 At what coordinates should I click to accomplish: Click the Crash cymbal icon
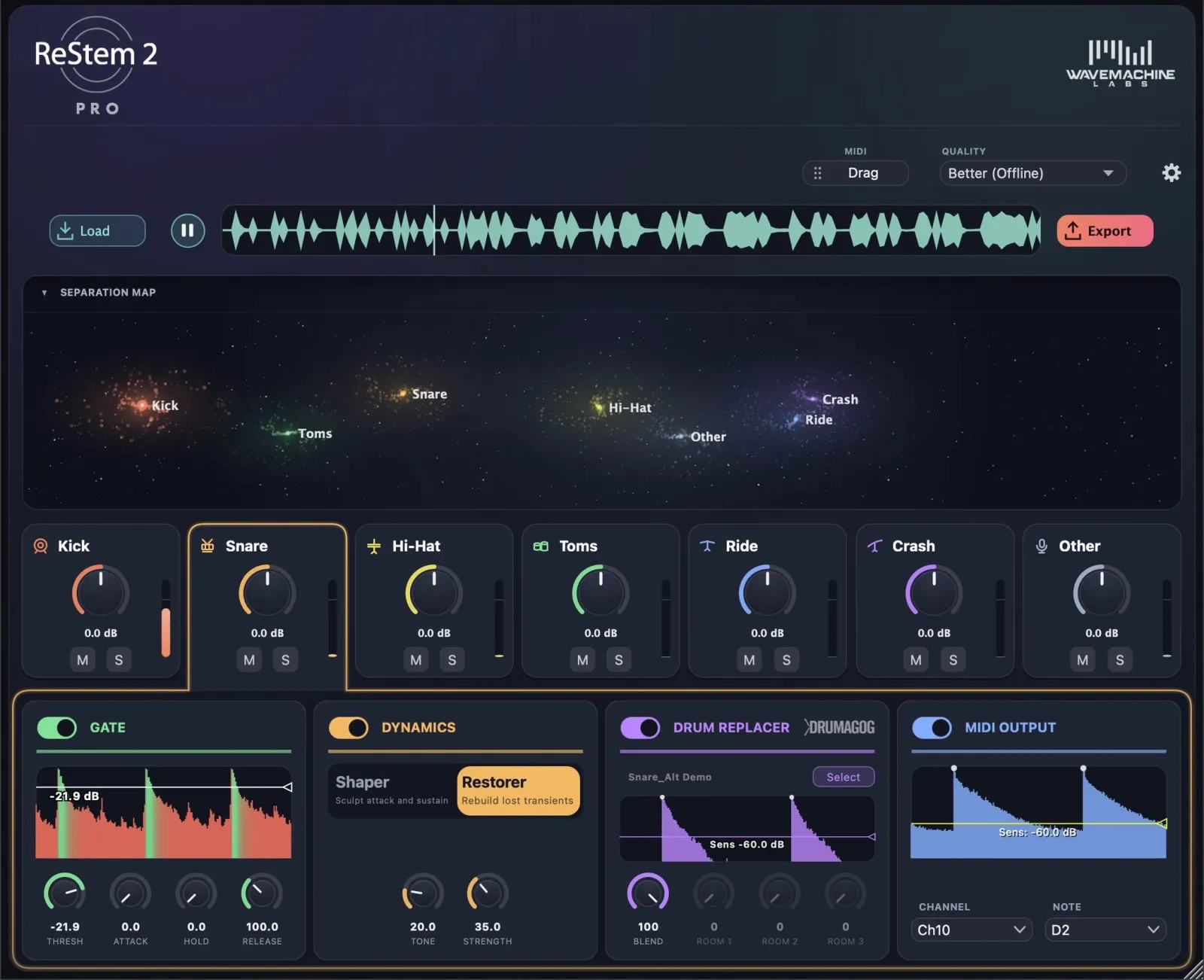click(874, 546)
